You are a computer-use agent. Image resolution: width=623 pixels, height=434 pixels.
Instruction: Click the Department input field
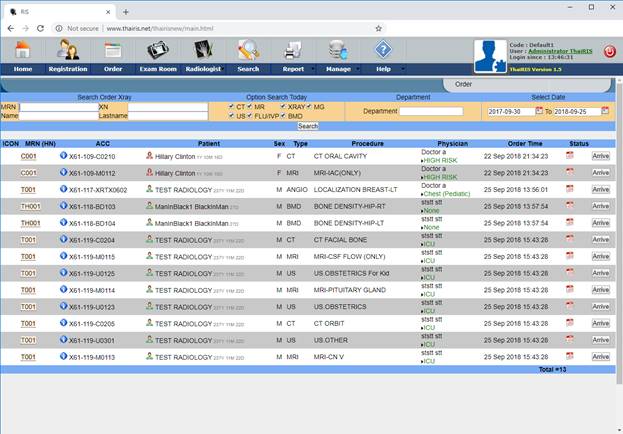coord(431,111)
